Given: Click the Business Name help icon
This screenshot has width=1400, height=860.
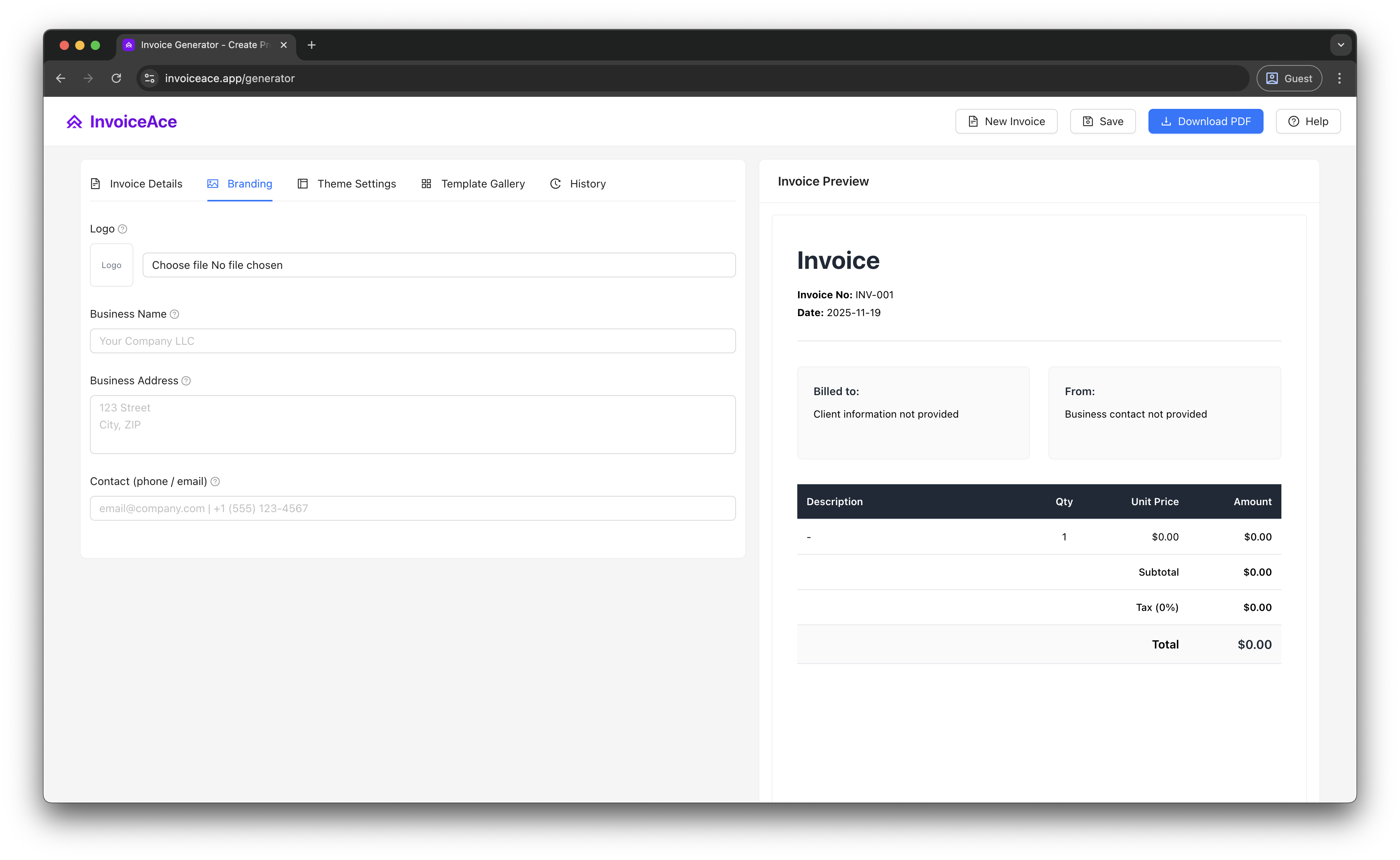Looking at the screenshot, I should point(175,314).
